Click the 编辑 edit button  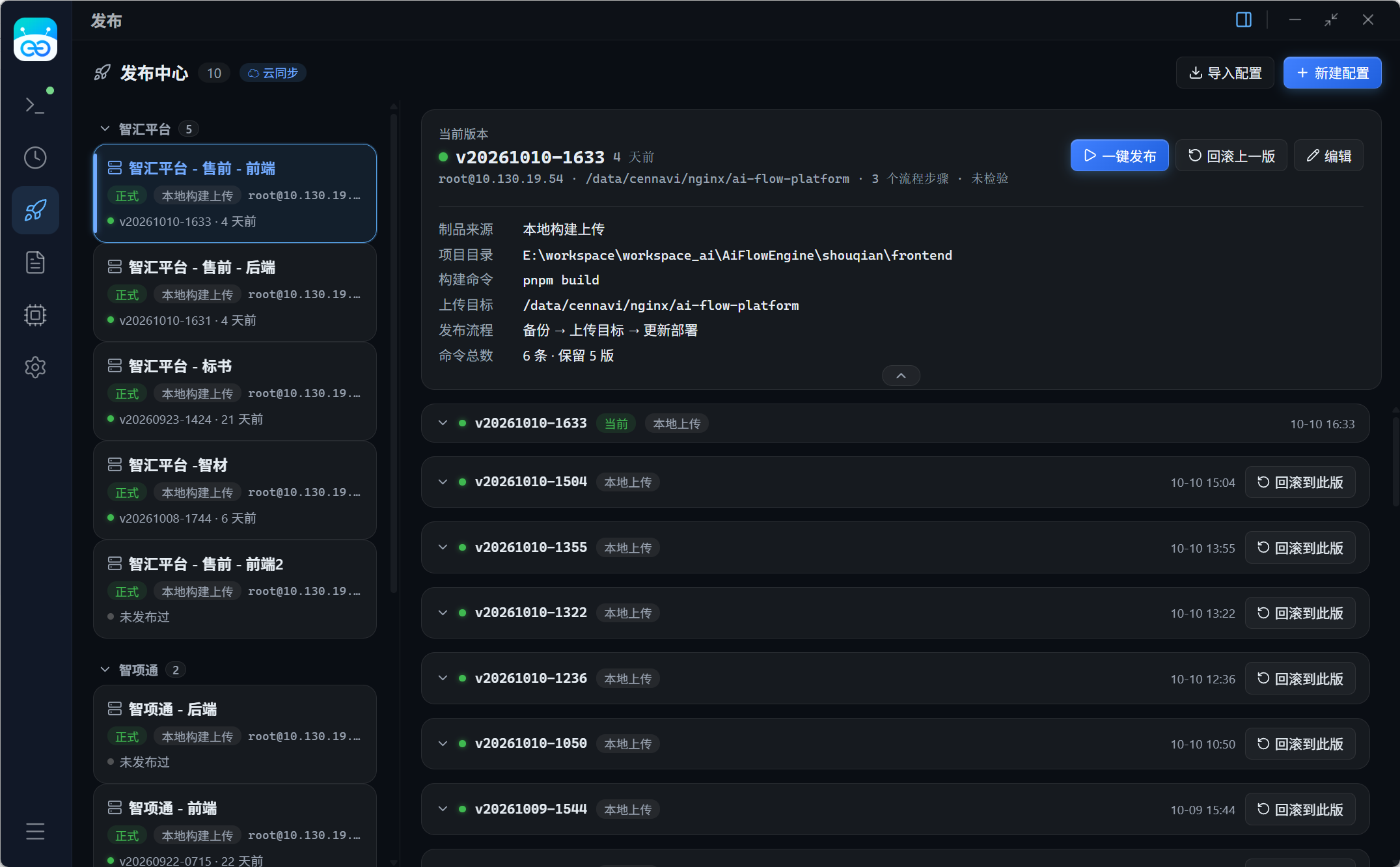tap(1328, 156)
